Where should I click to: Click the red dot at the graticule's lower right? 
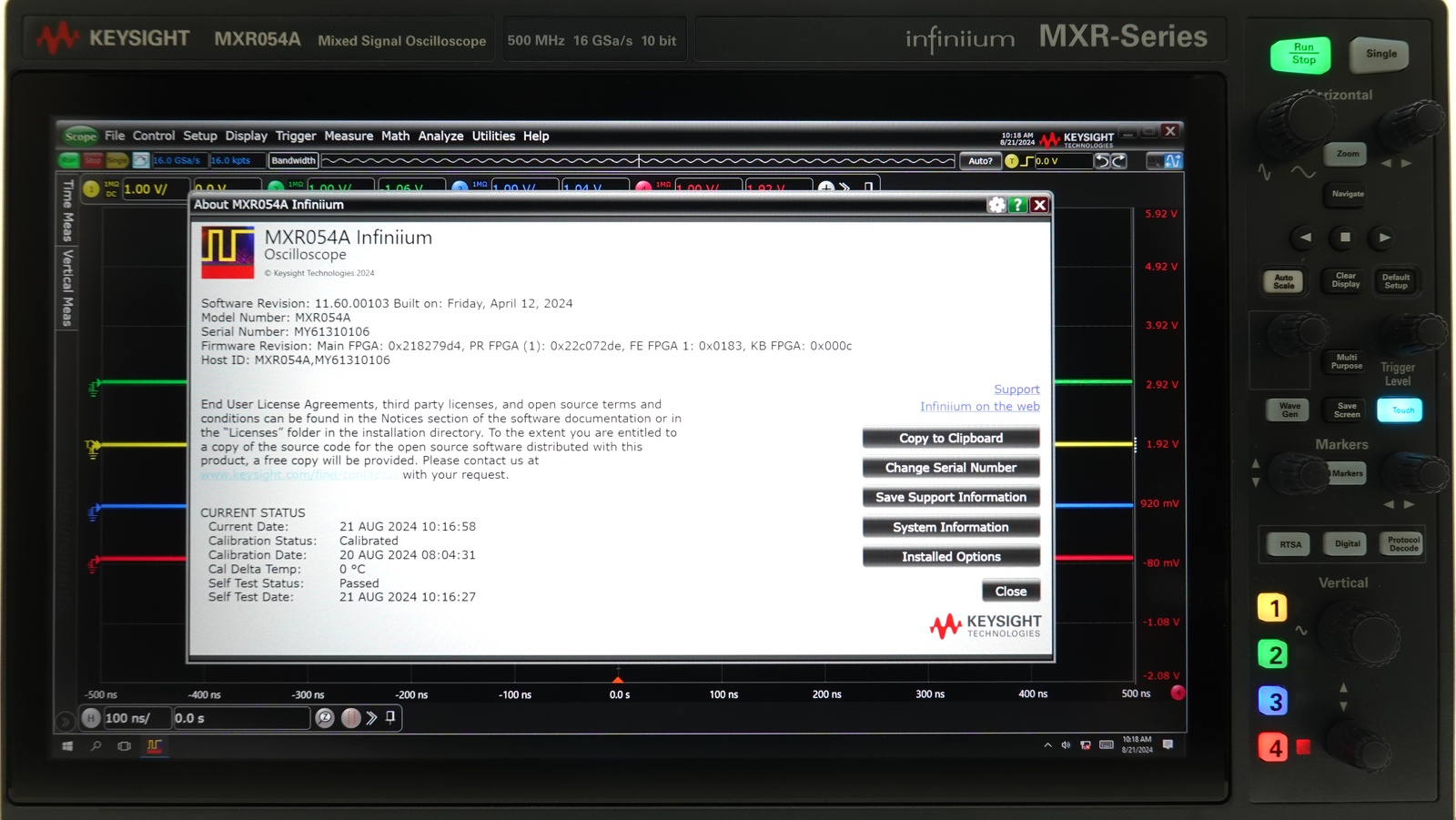[x=1178, y=693]
